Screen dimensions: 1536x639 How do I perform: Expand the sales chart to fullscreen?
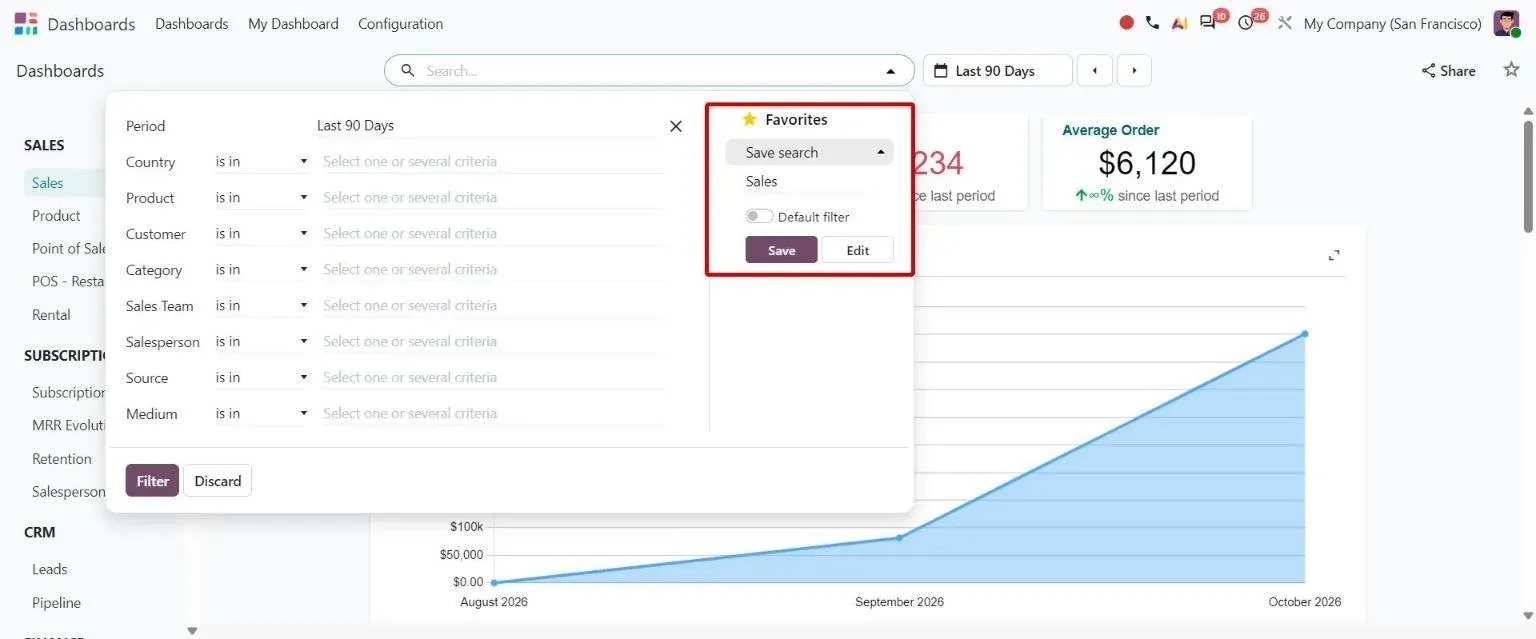(1334, 255)
